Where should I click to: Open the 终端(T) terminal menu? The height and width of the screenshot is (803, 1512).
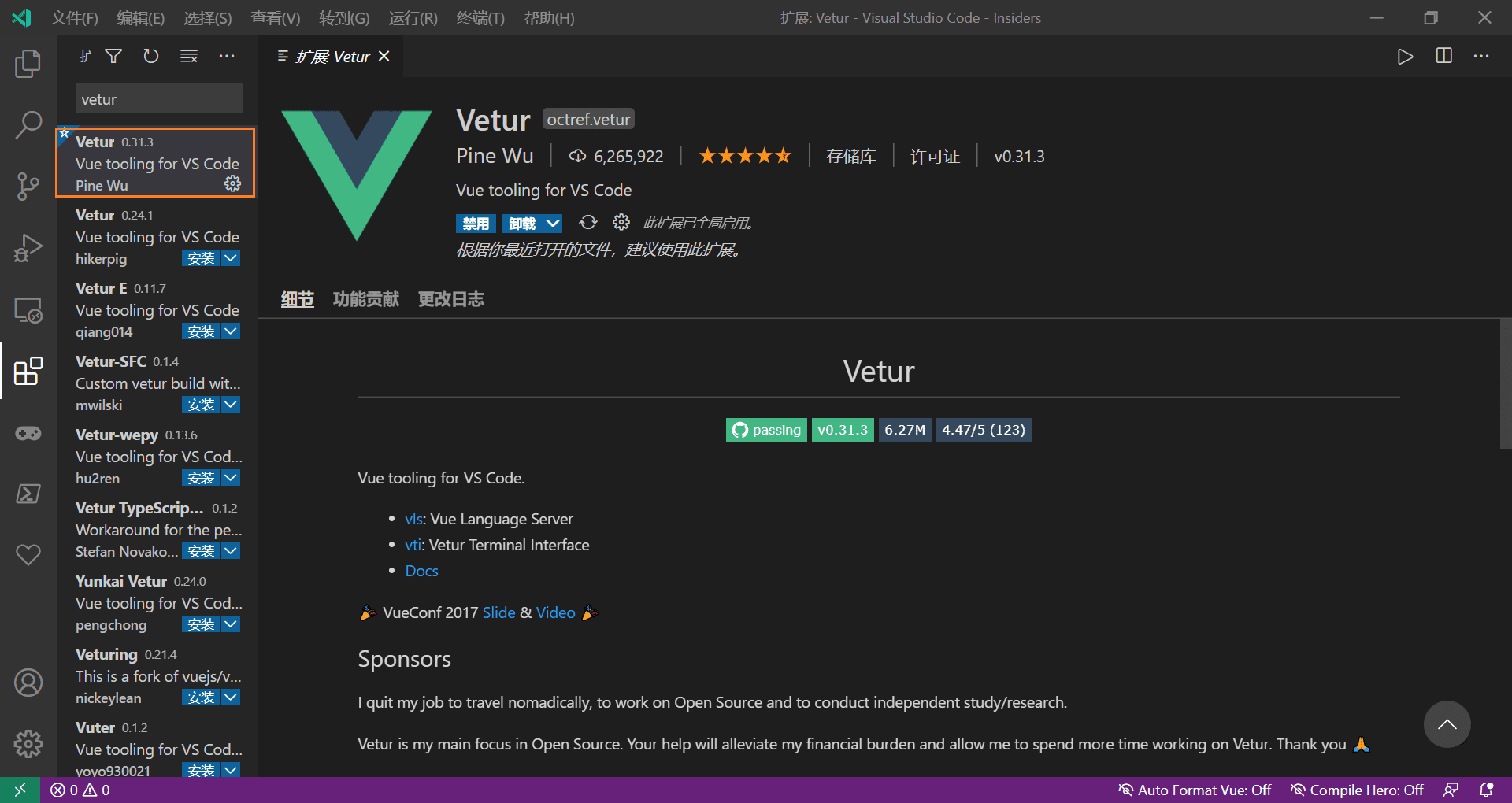480,17
